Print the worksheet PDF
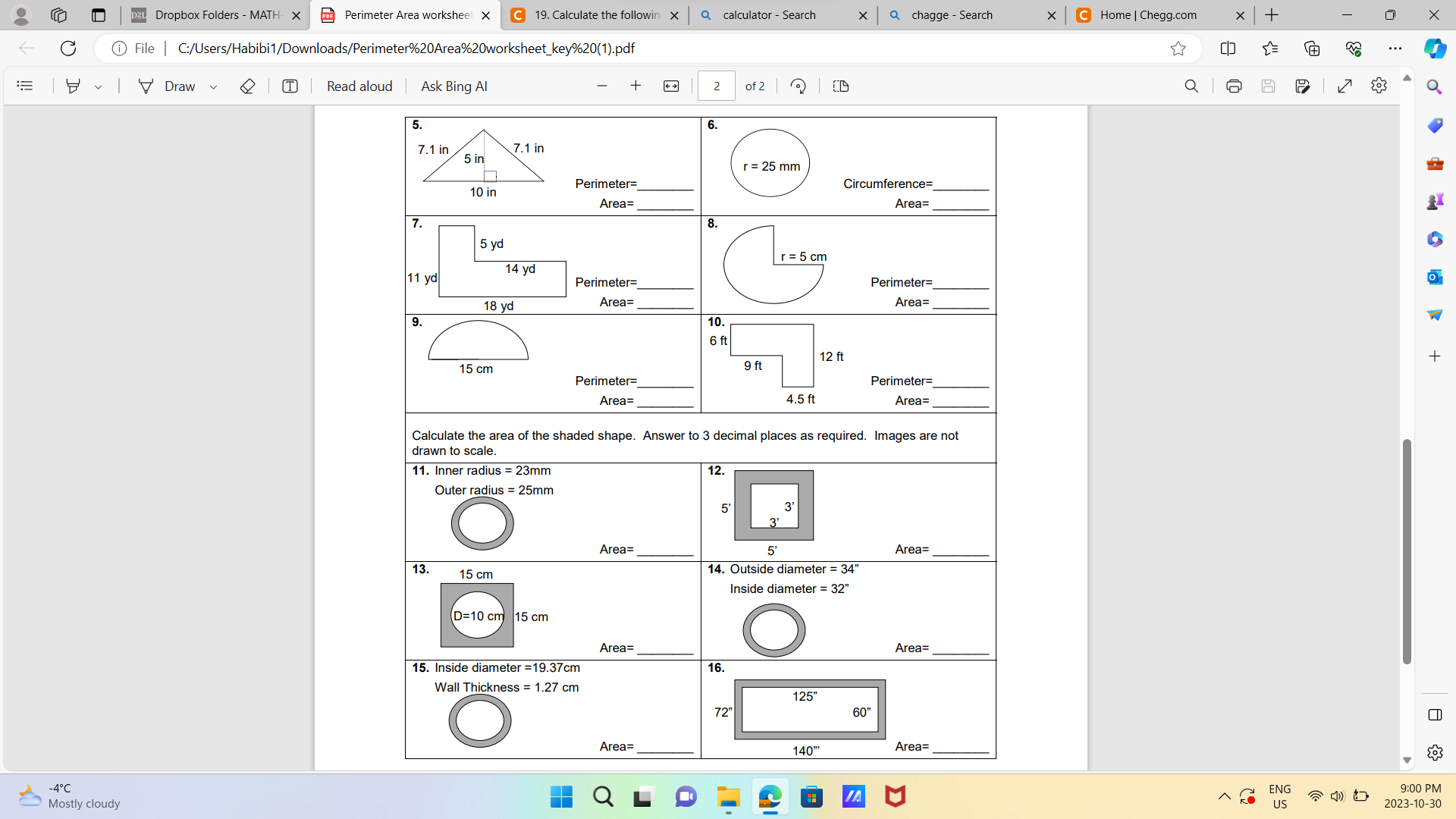The image size is (1456, 819). 1234,86
